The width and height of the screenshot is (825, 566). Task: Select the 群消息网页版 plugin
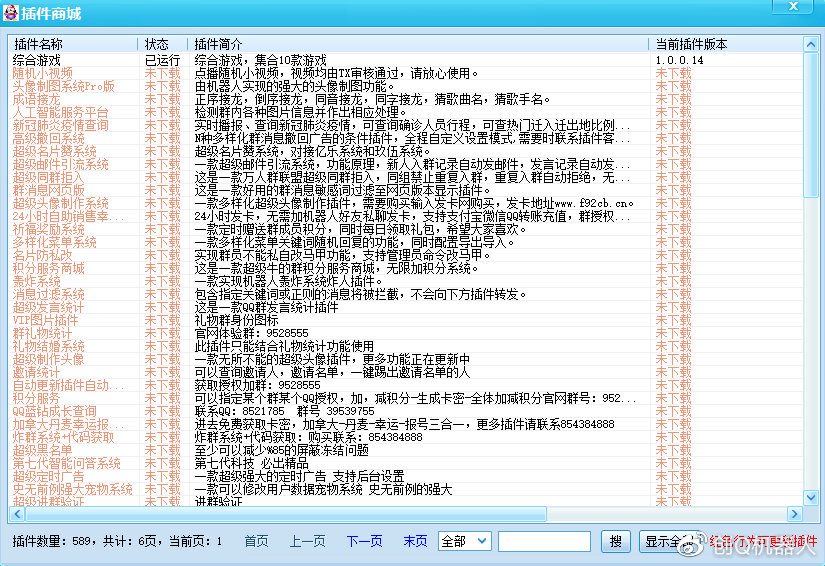pyautogui.click(x=48, y=190)
